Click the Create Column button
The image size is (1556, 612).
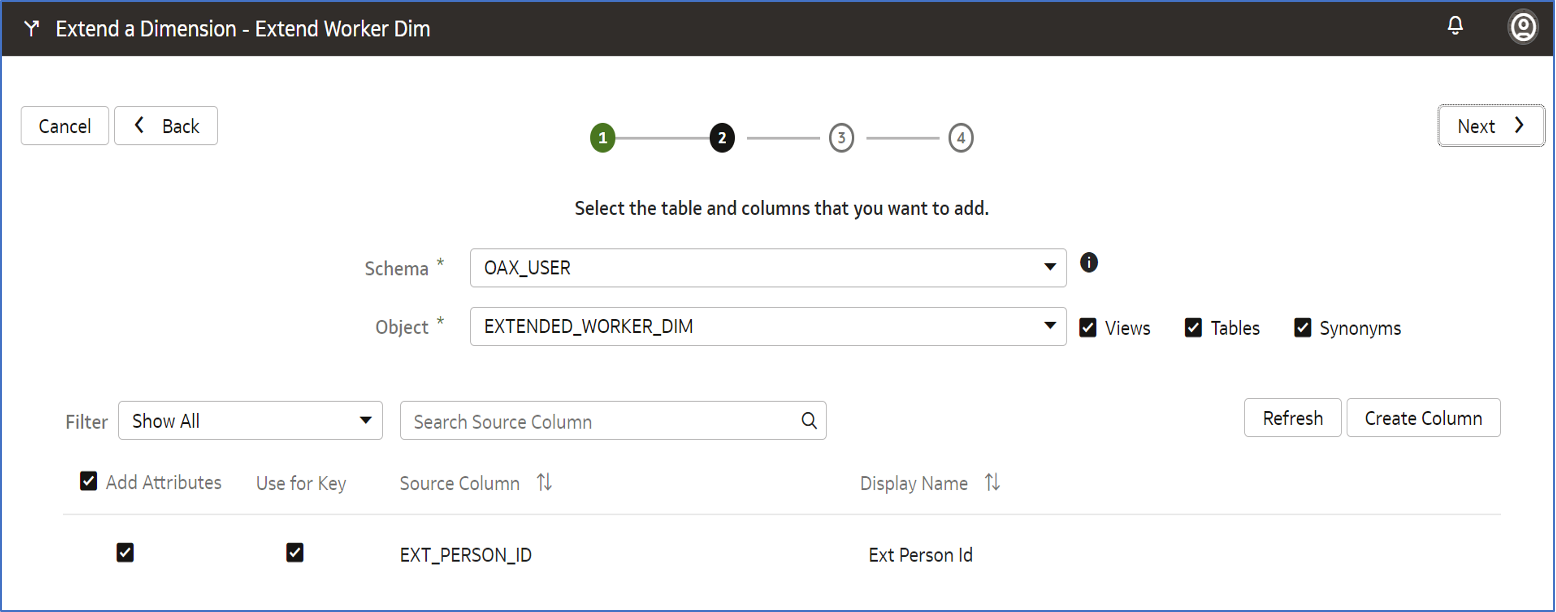pos(1423,418)
